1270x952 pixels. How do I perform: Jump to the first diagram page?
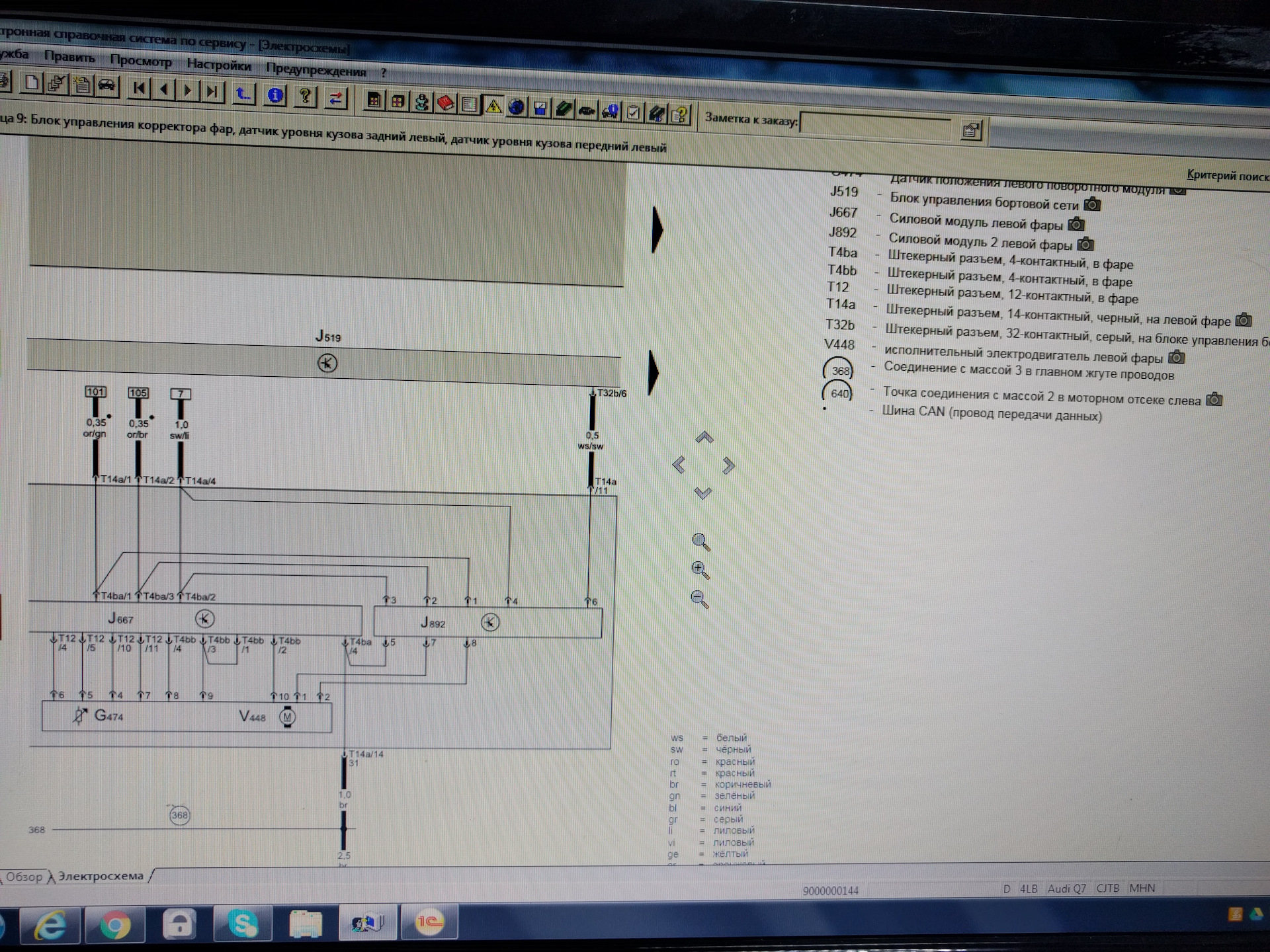[x=139, y=88]
